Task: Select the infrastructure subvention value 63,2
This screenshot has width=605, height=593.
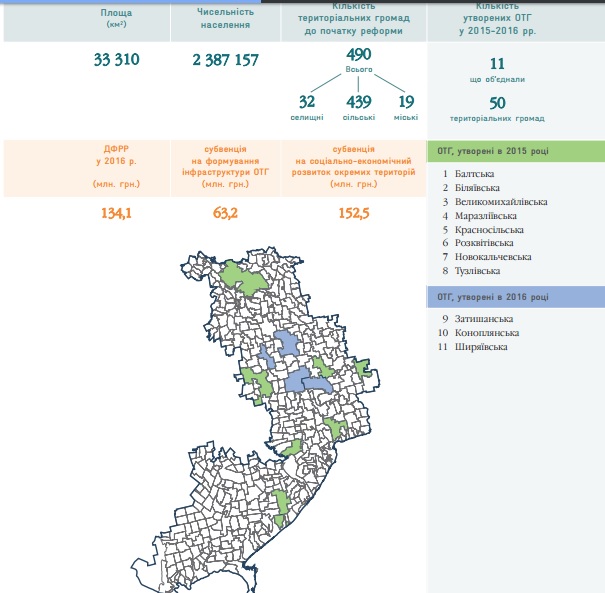Action: coord(225,212)
